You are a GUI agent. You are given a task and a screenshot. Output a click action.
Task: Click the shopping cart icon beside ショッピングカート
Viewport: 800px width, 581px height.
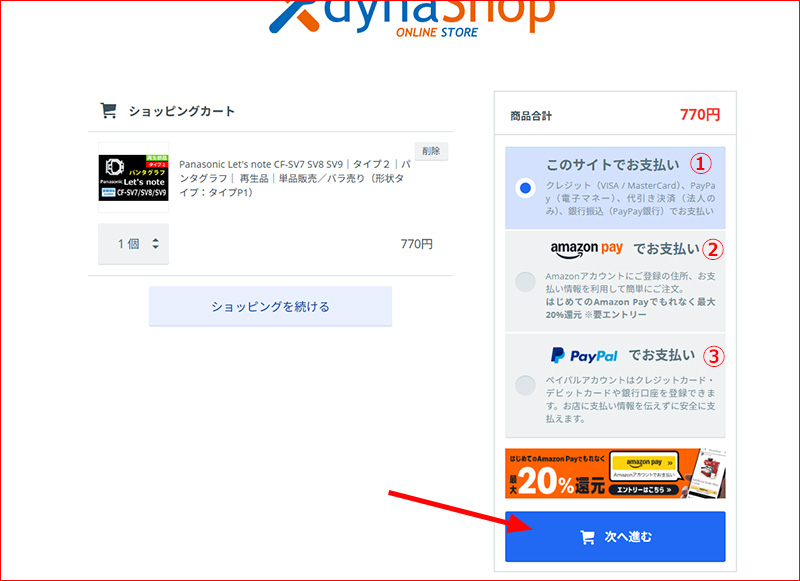(108, 110)
